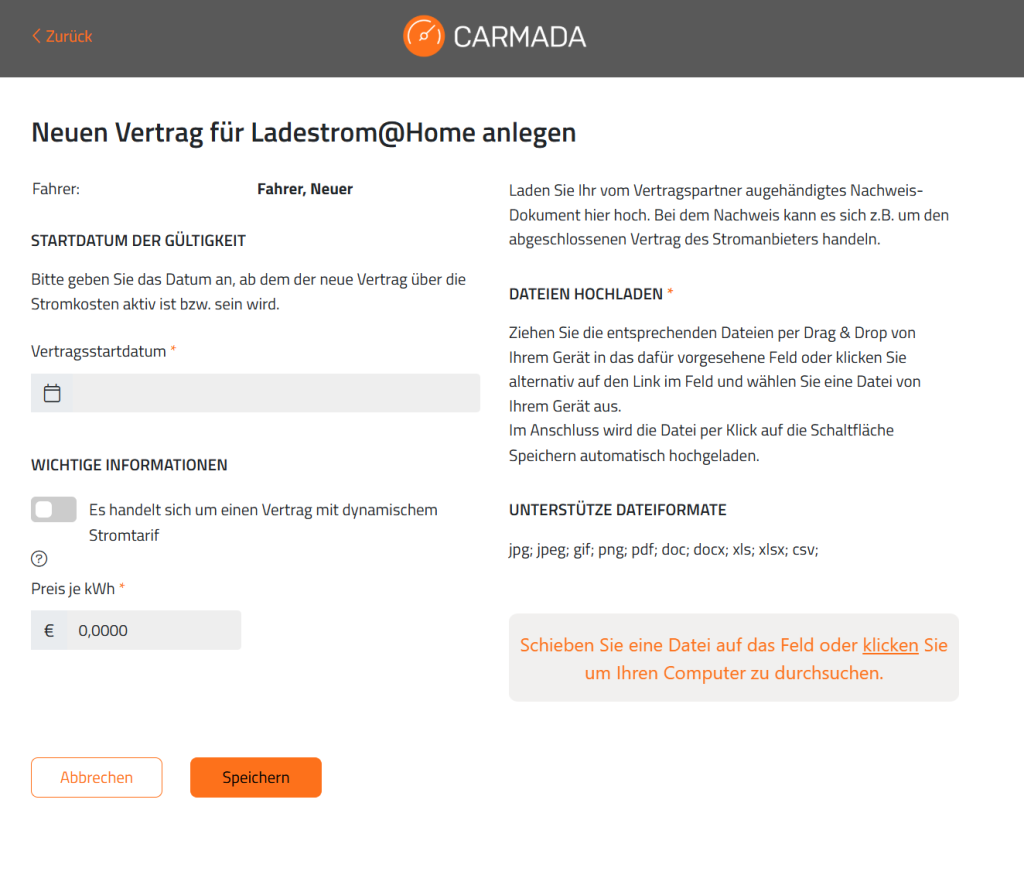Click the CARMADA wordmark in header
This screenshot has width=1024, height=885.
pos(520,37)
